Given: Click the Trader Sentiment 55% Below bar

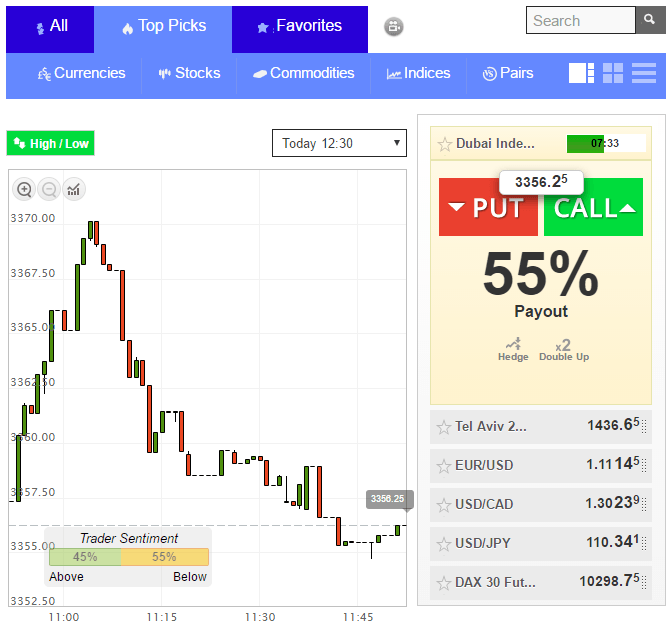Looking at the screenshot, I should coord(165,557).
